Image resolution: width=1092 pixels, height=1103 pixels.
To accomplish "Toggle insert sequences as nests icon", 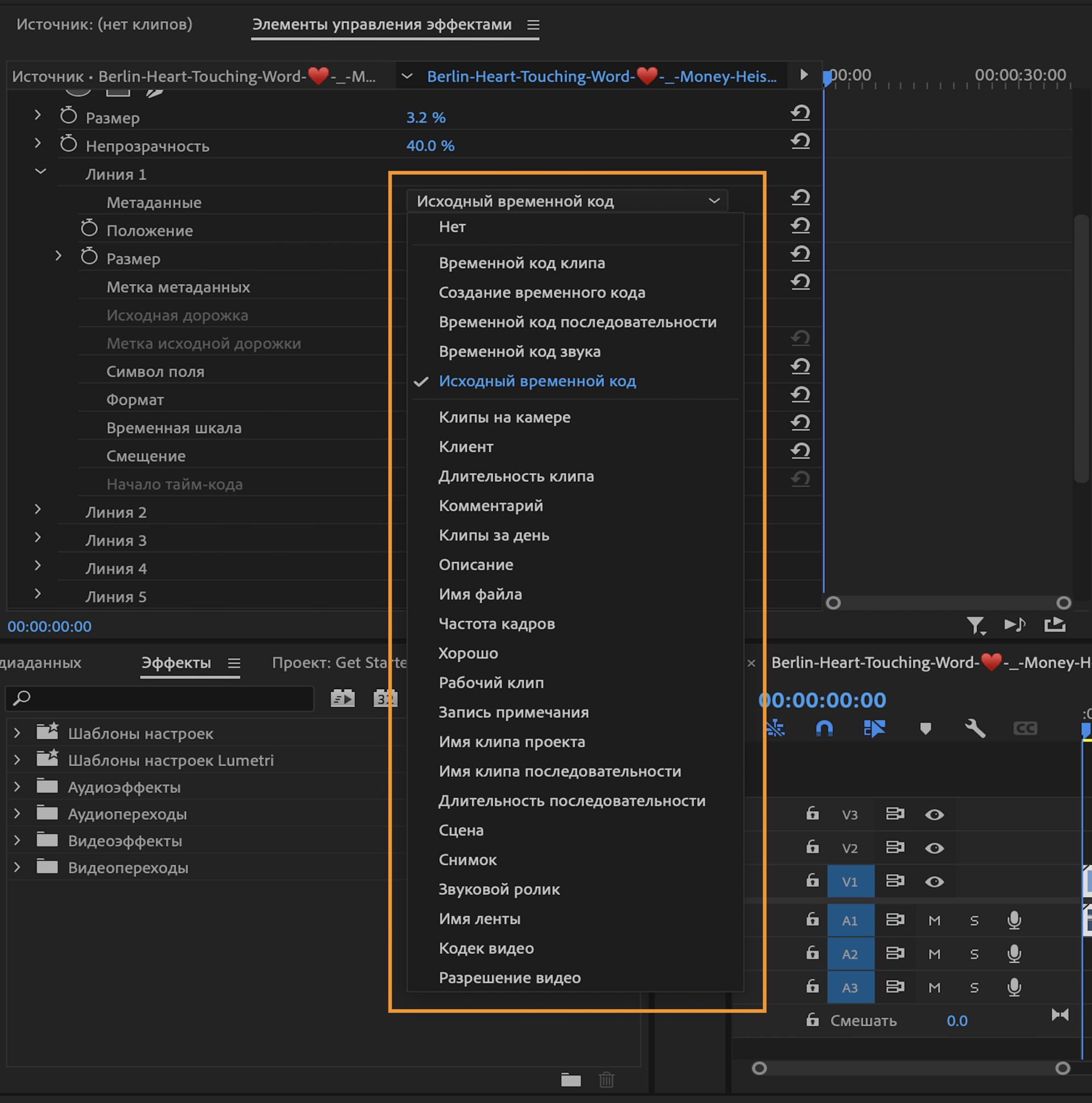I will click(x=775, y=729).
